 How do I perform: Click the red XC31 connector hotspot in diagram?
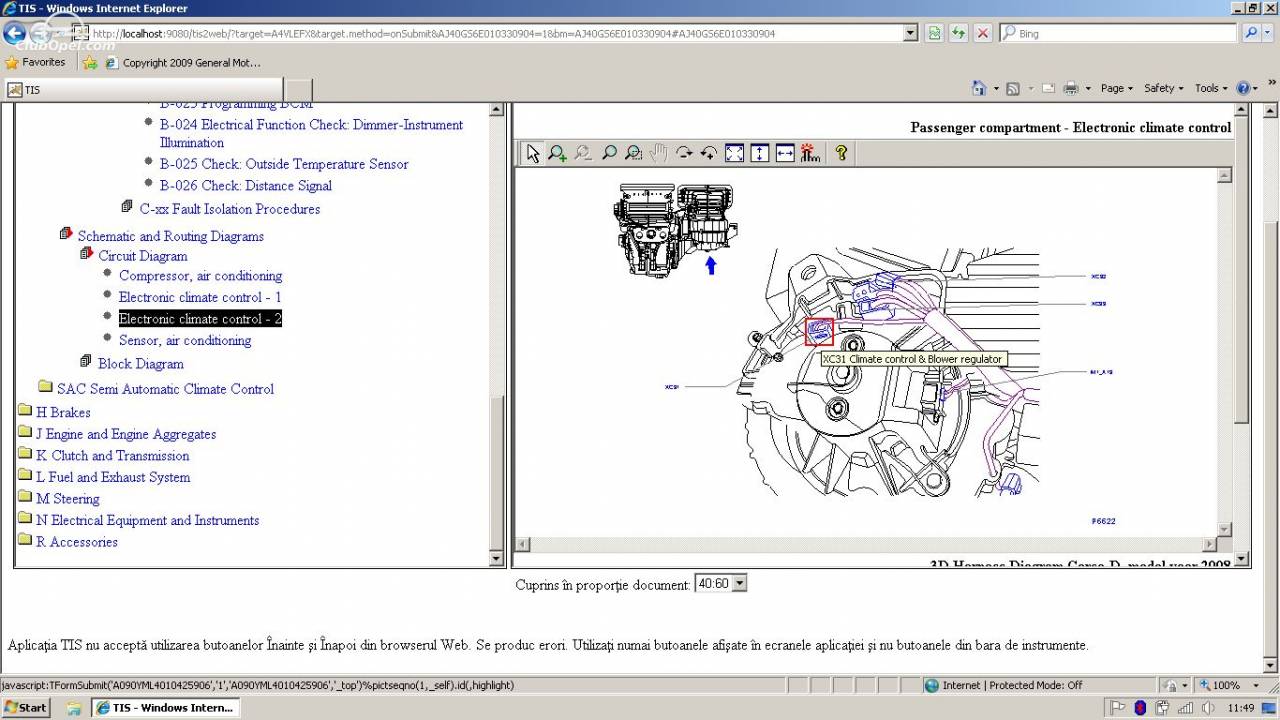click(819, 332)
